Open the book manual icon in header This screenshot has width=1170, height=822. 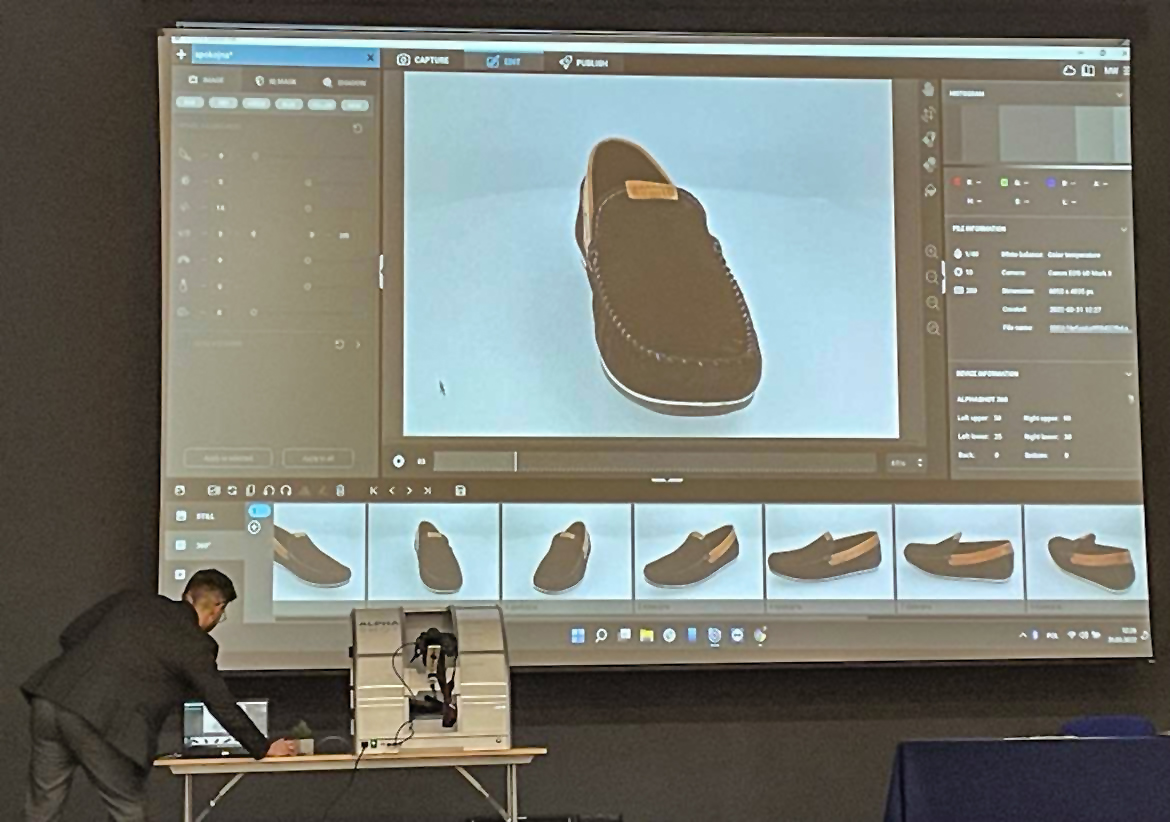point(1088,70)
